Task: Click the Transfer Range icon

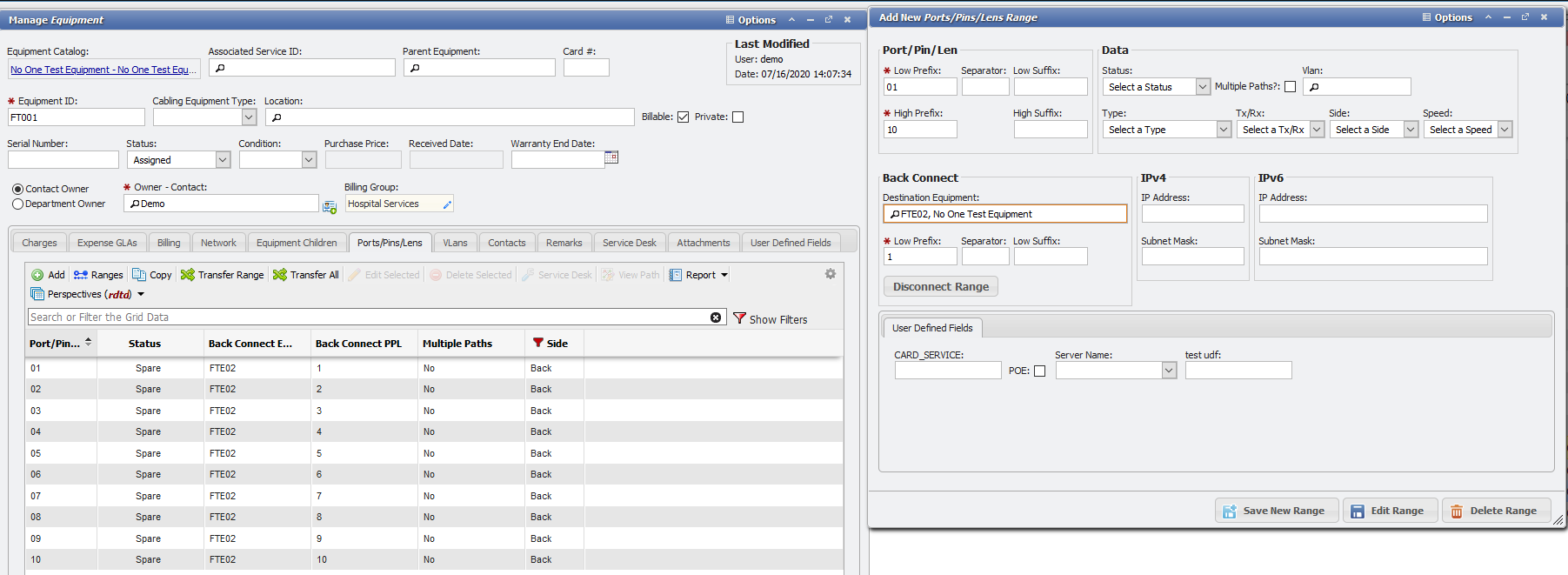Action: [x=188, y=275]
